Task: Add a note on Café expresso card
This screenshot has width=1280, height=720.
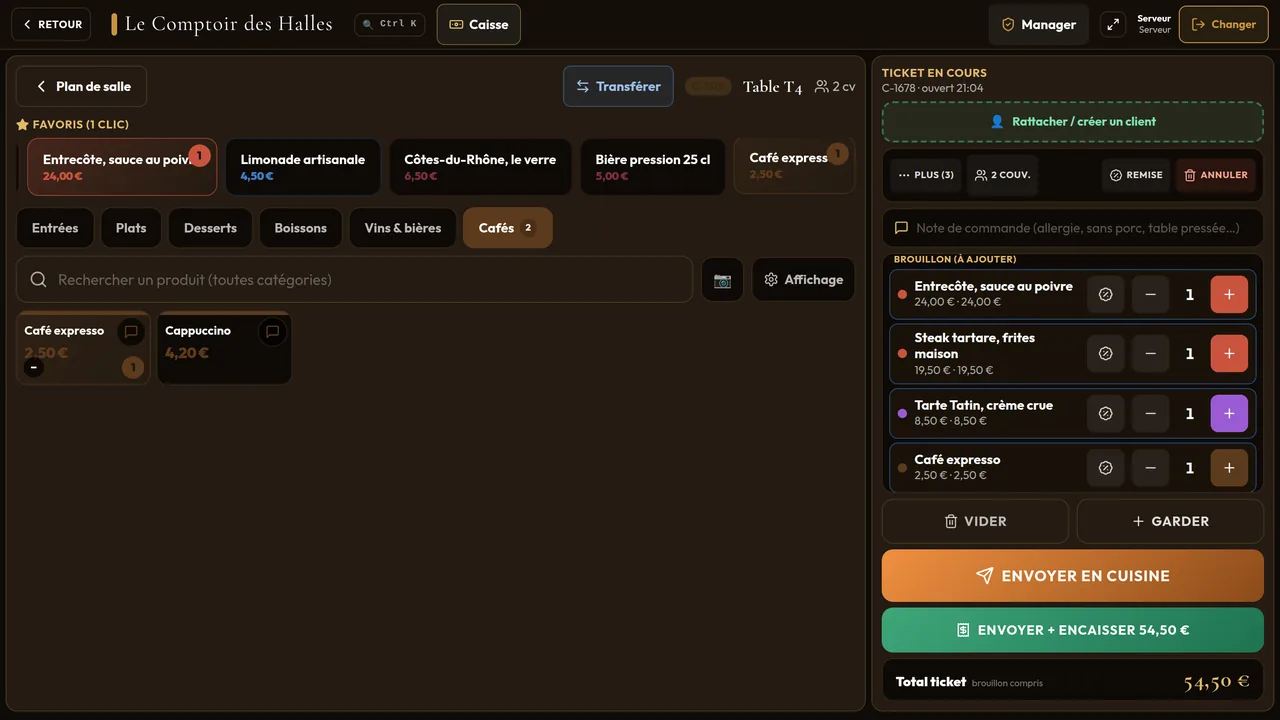Action: pyautogui.click(x=131, y=332)
